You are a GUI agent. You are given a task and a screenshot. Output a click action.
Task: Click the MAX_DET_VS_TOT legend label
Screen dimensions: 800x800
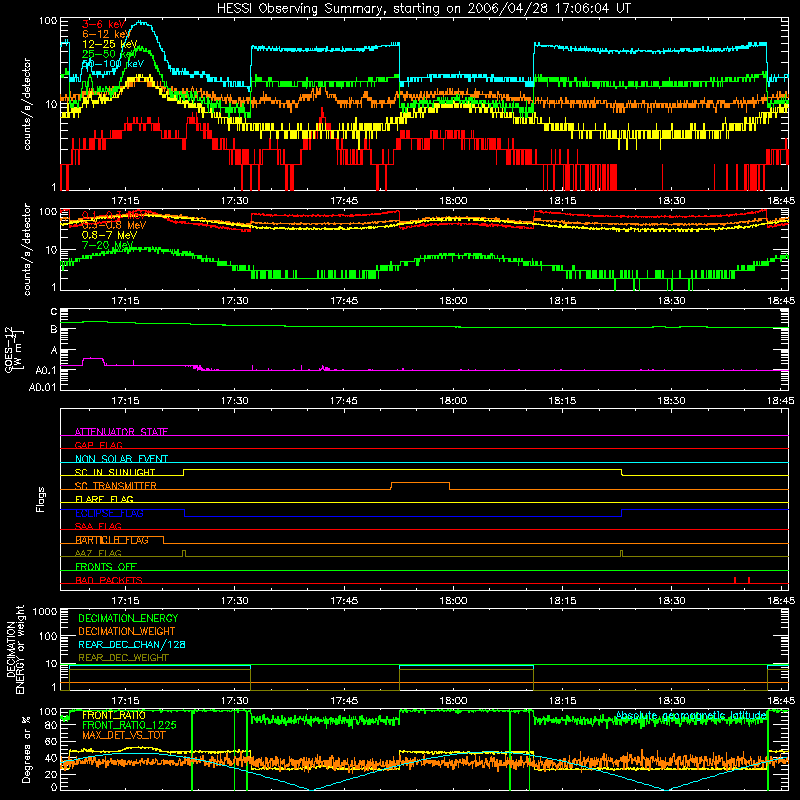tap(124, 735)
